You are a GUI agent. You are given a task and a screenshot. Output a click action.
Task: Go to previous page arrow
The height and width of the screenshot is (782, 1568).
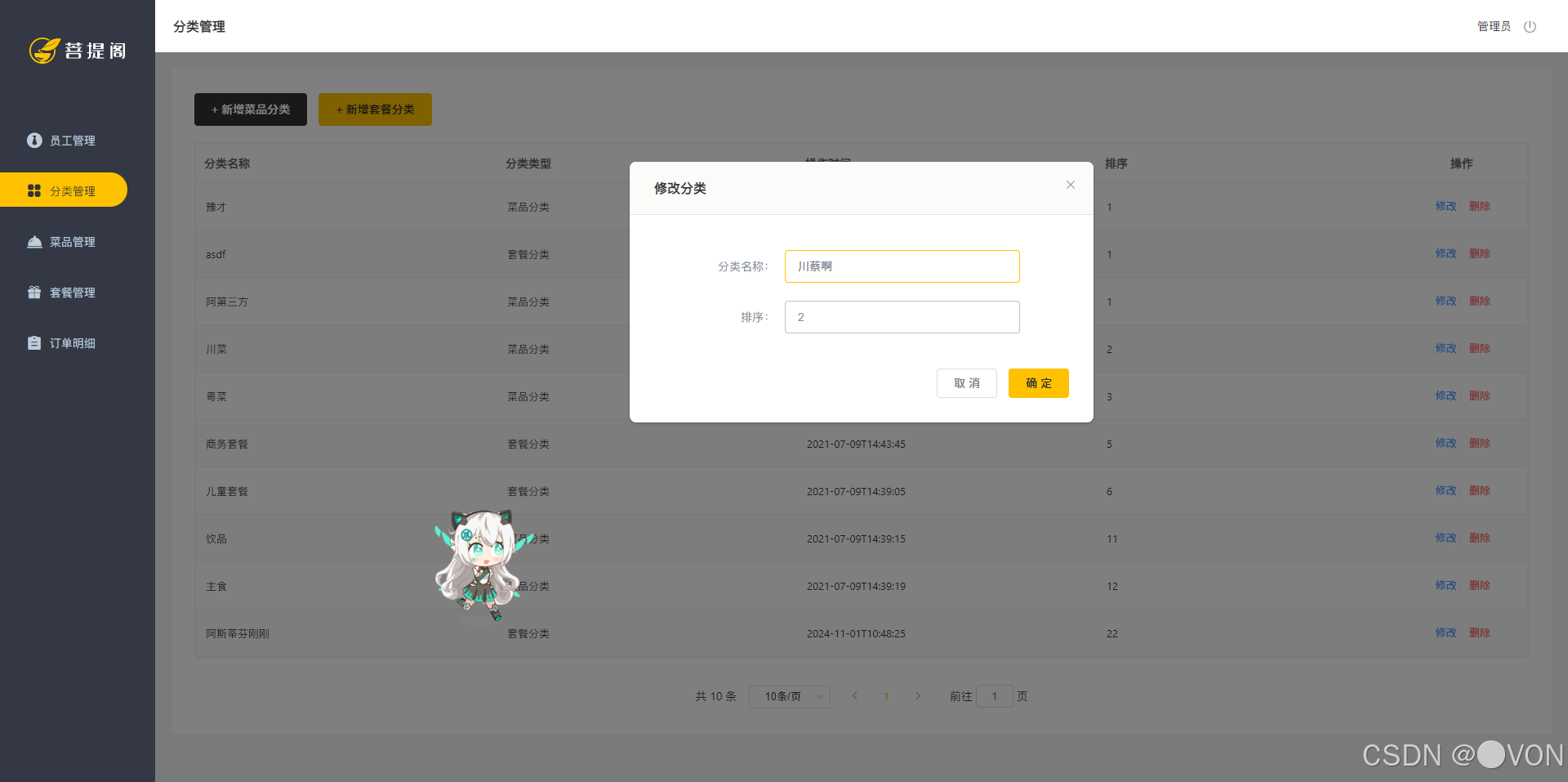(x=854, y=696)
